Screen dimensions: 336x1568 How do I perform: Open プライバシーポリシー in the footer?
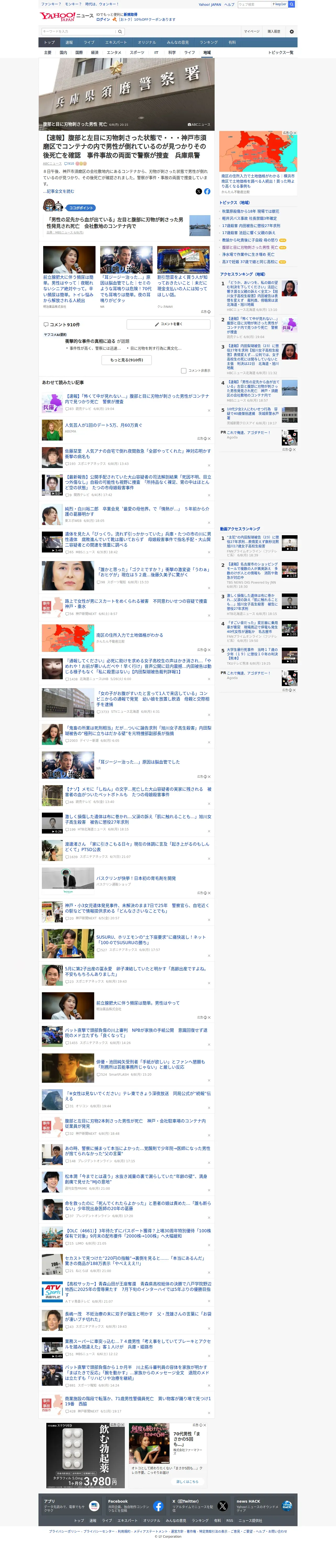click(65, 1531)
